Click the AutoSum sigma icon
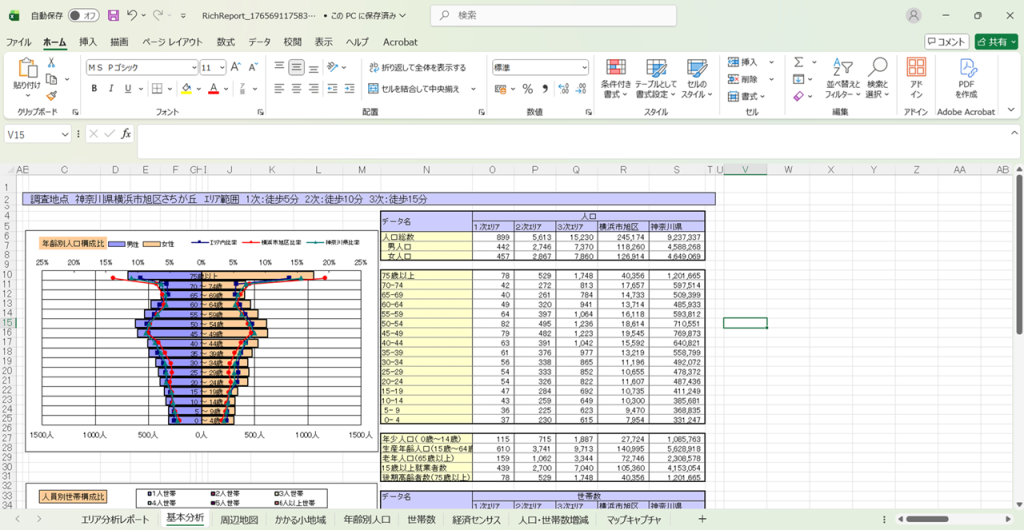 click(799, 62)
